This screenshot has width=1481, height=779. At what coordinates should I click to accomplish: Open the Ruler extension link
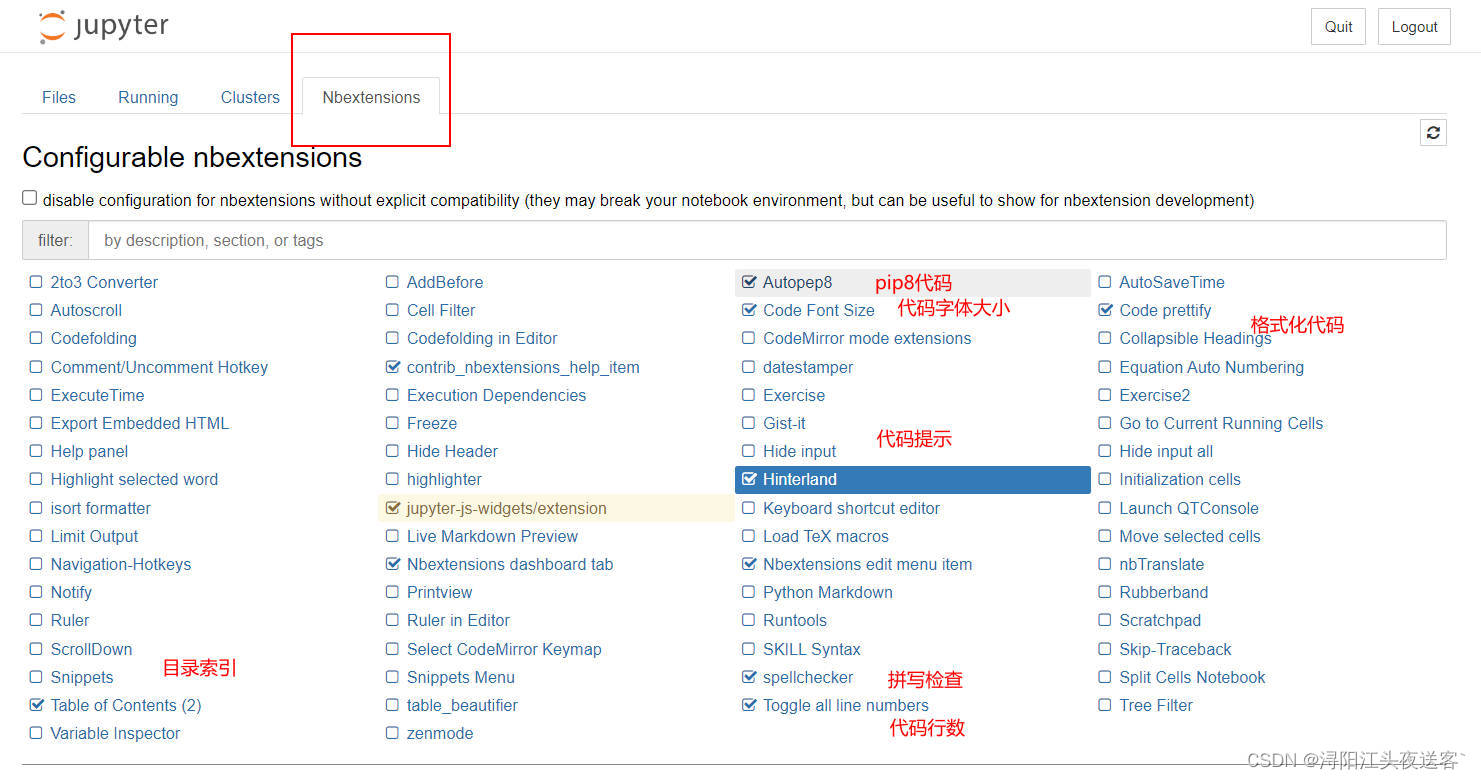pos(70,620)
